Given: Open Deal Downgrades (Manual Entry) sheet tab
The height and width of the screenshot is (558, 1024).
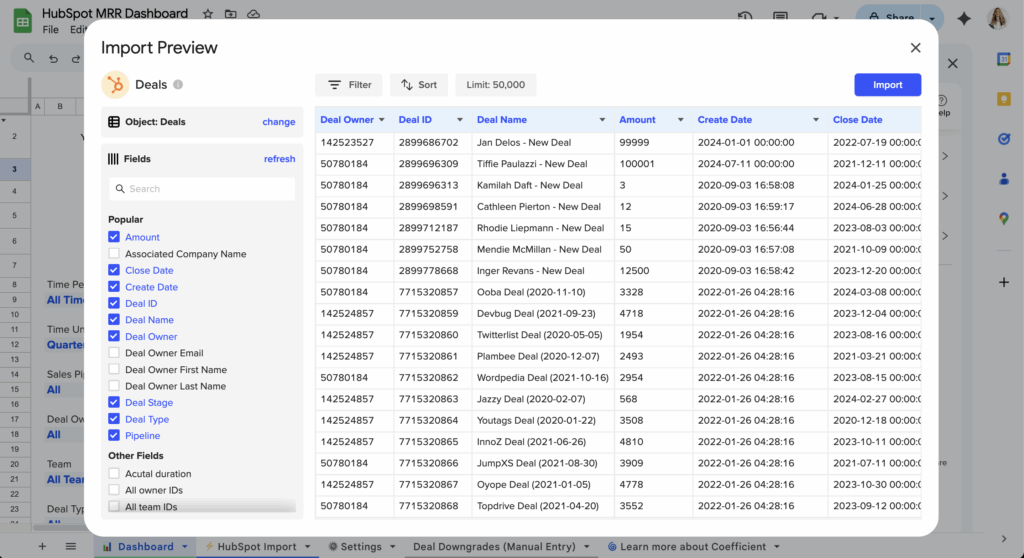Looking at the screenshot, I should pyautogui.click(x=494, y=547).
